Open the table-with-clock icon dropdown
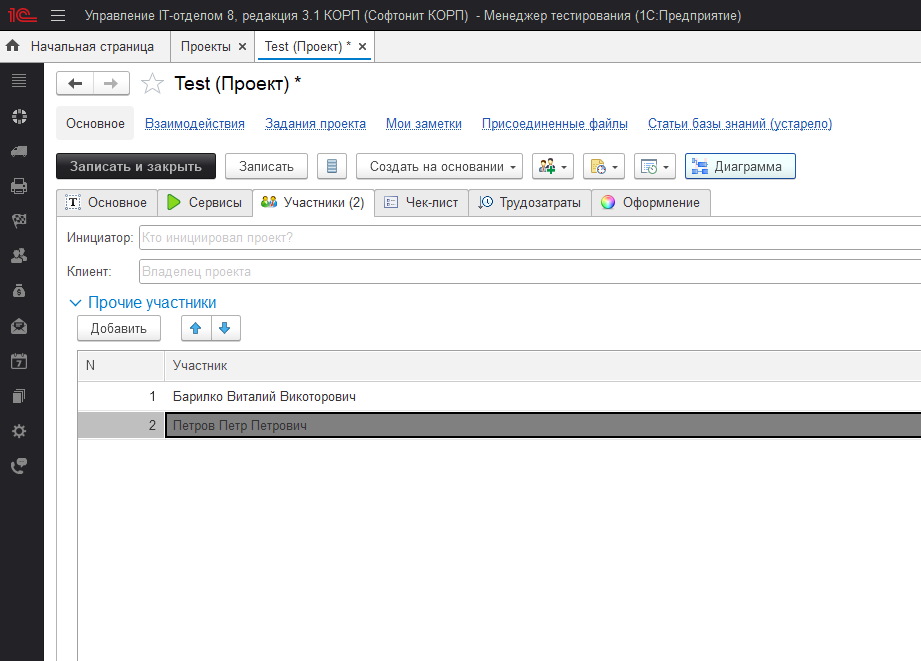The height and width of the screenshot is (661, 921). (654, 166)
